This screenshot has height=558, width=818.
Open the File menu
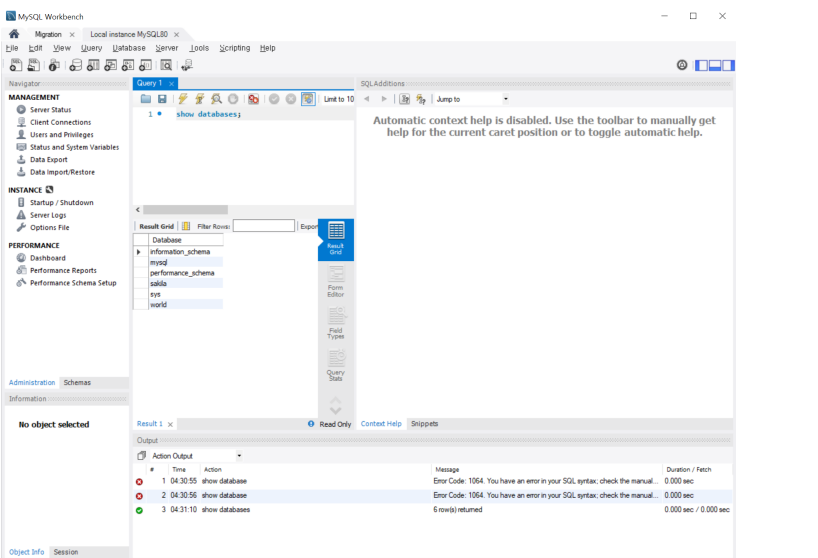click(x=12, y=48)
